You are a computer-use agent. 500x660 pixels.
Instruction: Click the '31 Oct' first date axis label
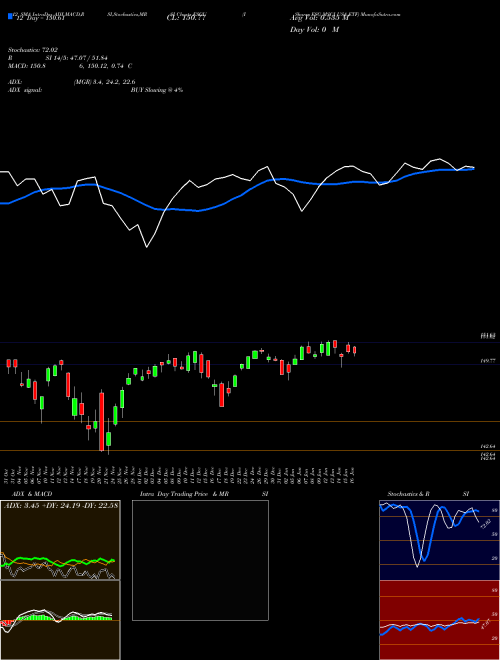click(x=8, y=475)
